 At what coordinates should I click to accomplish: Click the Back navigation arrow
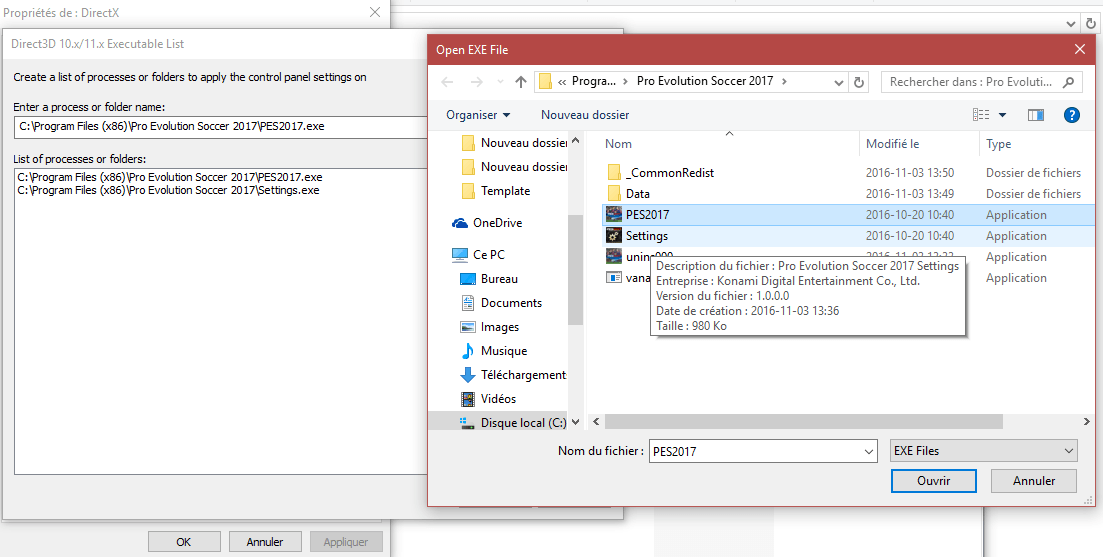click(x=447, y=82)
